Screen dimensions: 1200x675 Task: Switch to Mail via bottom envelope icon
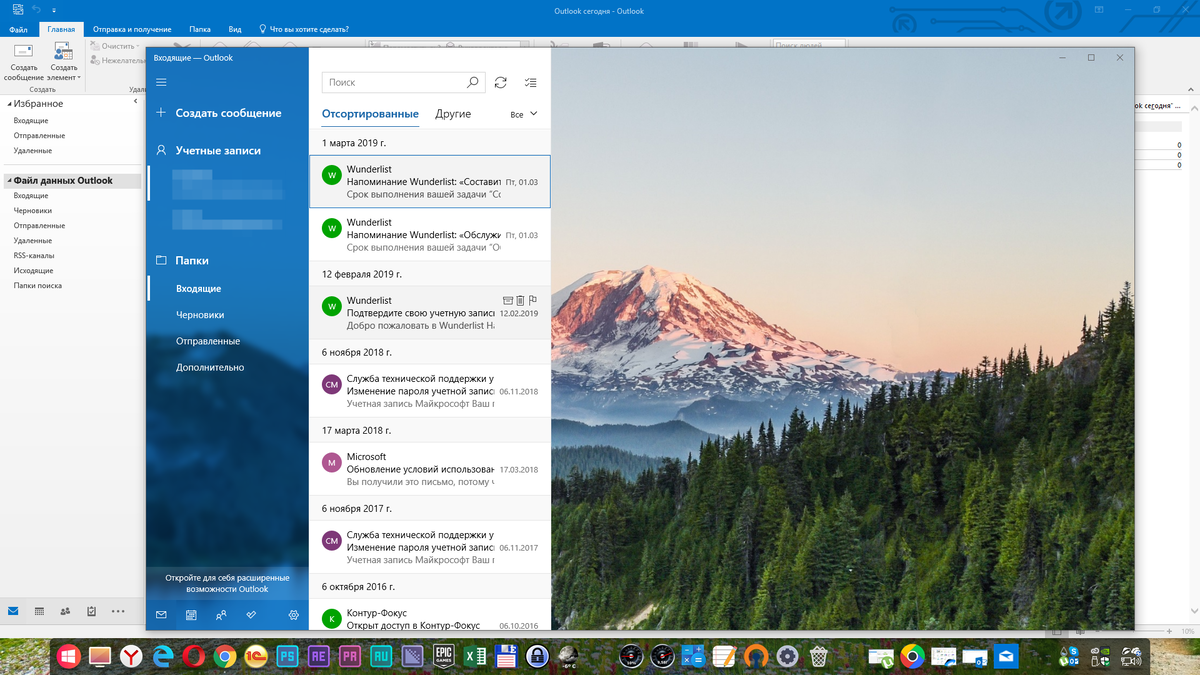click(161, 615)
